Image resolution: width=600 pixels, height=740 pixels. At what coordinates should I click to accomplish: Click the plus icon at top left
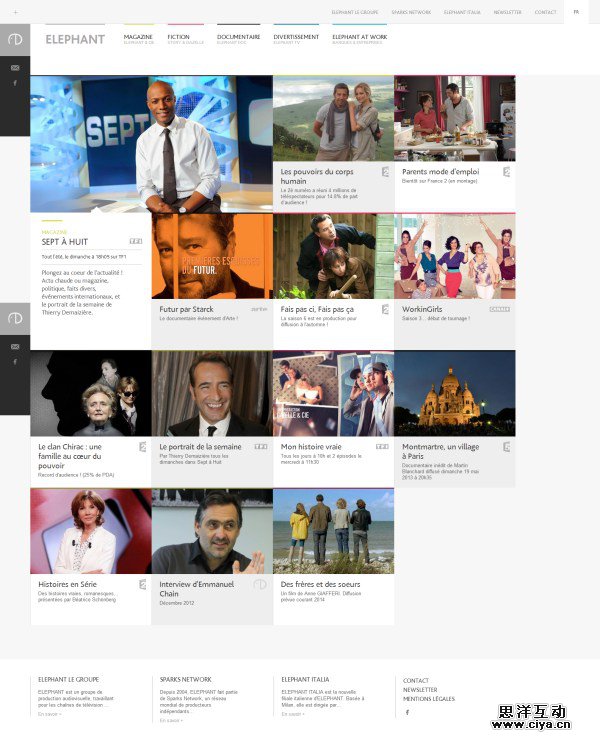(x=15, y=12)
